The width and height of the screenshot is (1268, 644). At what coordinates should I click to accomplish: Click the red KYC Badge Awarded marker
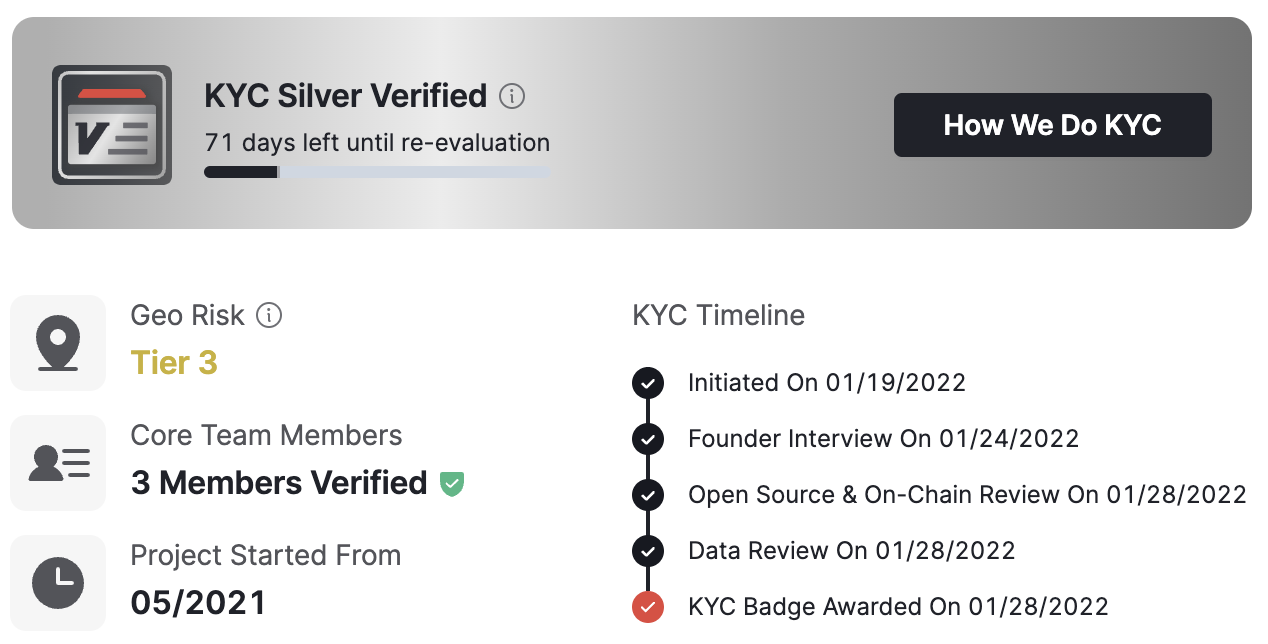point(648,607)
